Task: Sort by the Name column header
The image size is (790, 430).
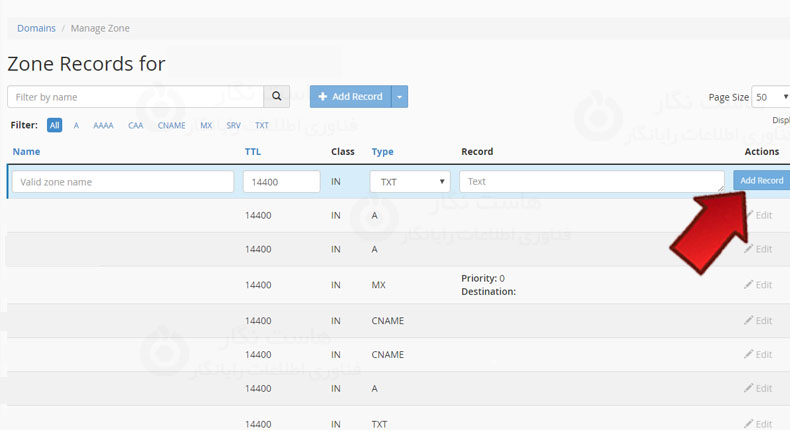Action: (x=26, y=152)
